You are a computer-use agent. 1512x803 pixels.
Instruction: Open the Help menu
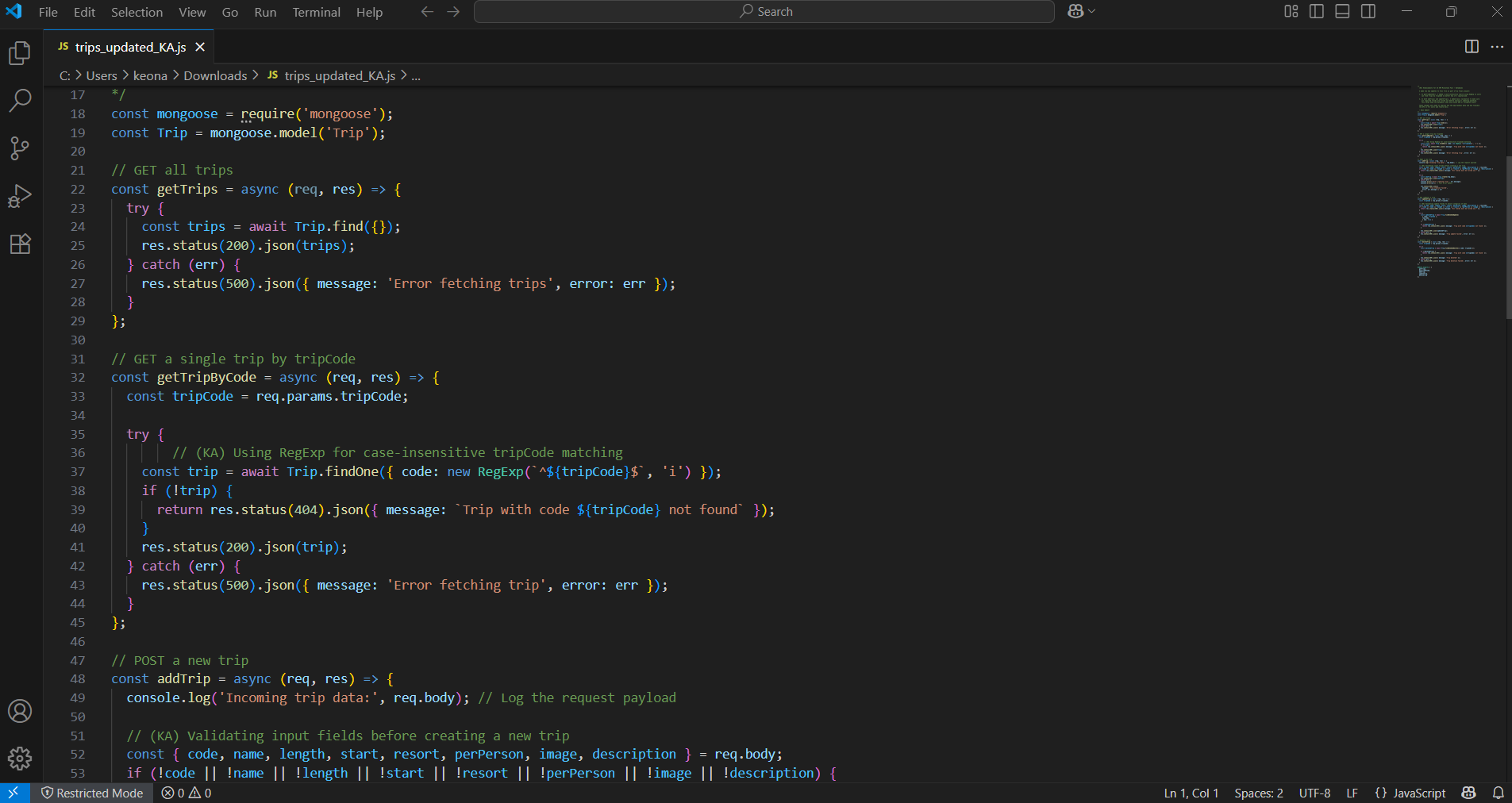pos(369,12)
